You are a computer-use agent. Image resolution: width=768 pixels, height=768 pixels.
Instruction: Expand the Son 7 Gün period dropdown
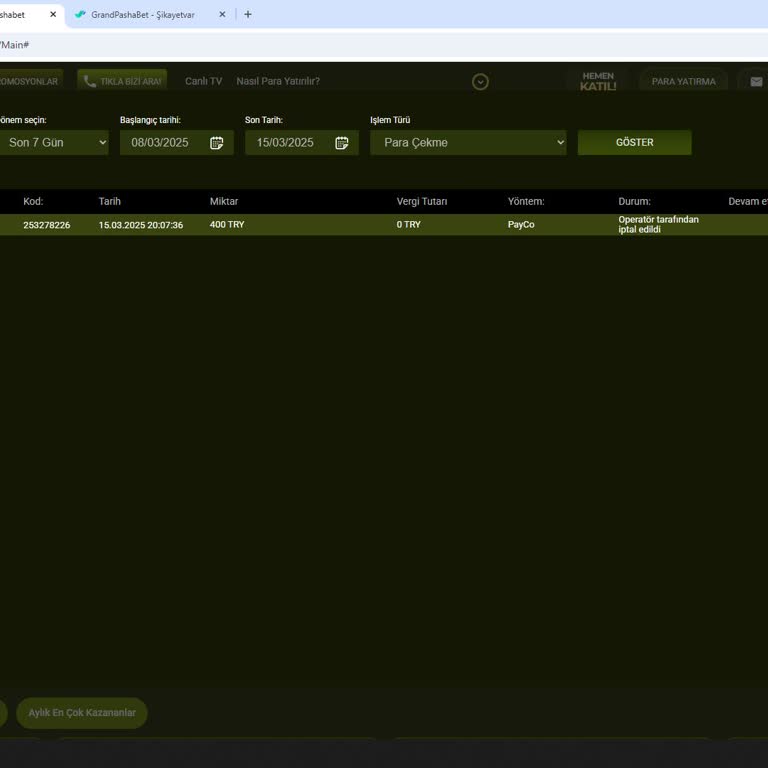53,143
